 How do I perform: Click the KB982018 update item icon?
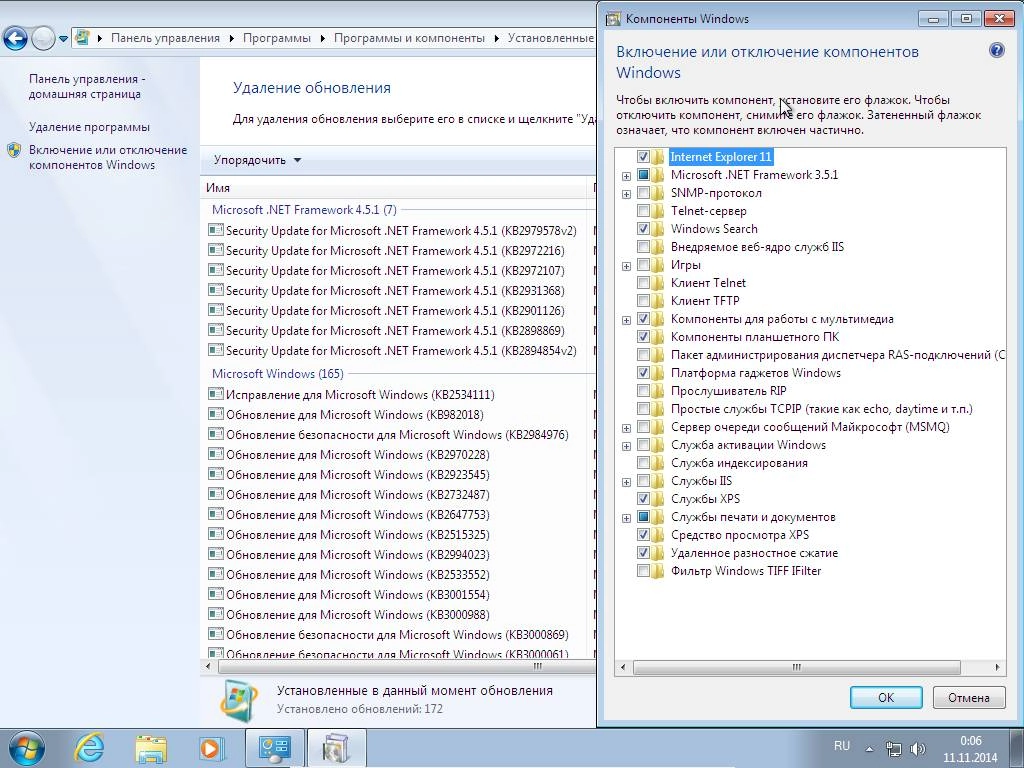tap(216, 414)
